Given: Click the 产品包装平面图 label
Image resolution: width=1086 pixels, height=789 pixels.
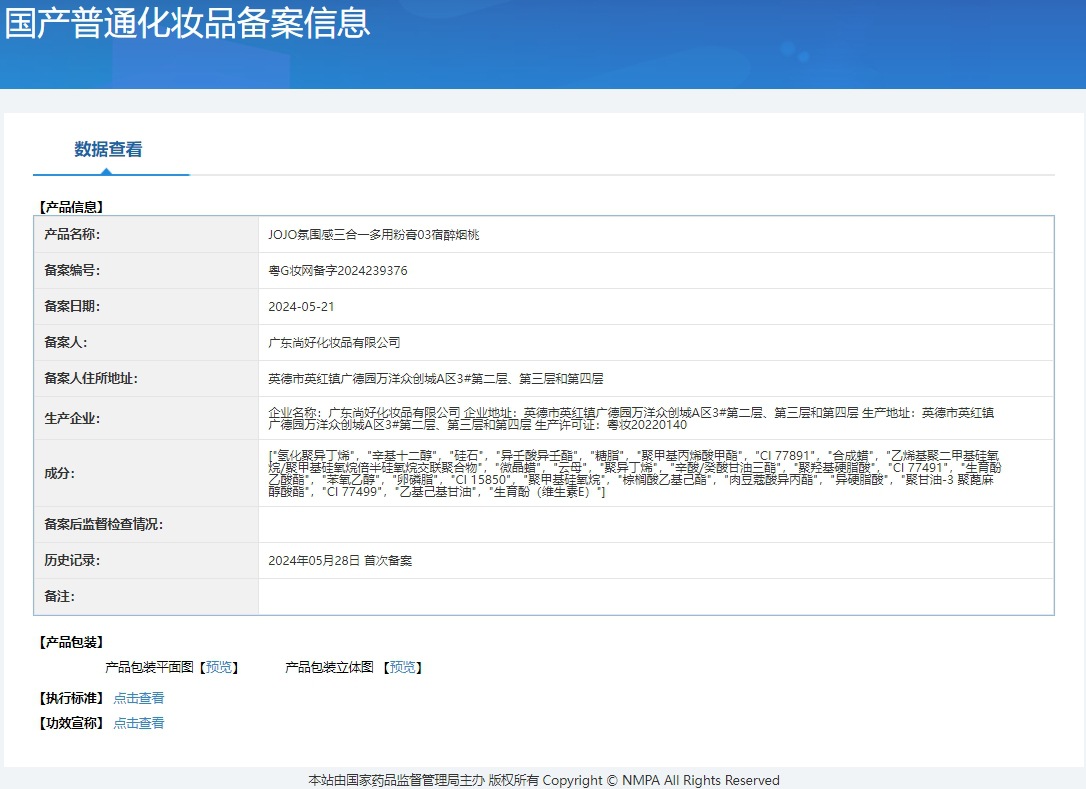Looking at the screenshot, I should pos(150,667).
